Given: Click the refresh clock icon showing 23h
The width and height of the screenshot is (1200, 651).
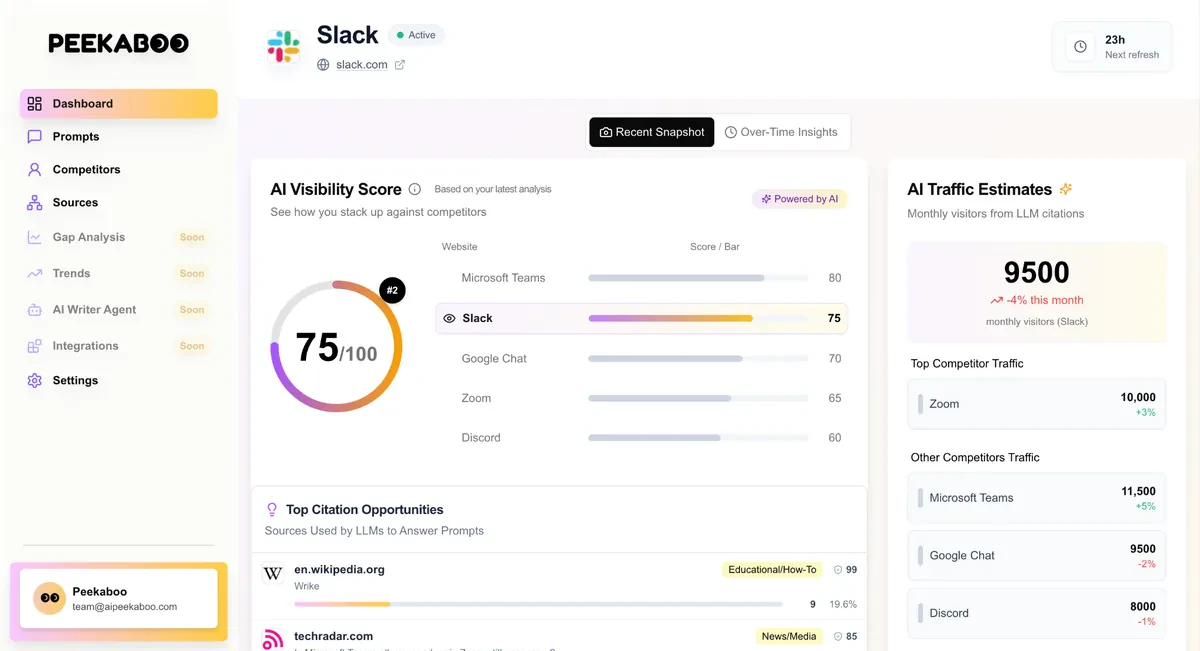Looking at the screenshot, I should pyautogui.click(x=1080, y=46).
